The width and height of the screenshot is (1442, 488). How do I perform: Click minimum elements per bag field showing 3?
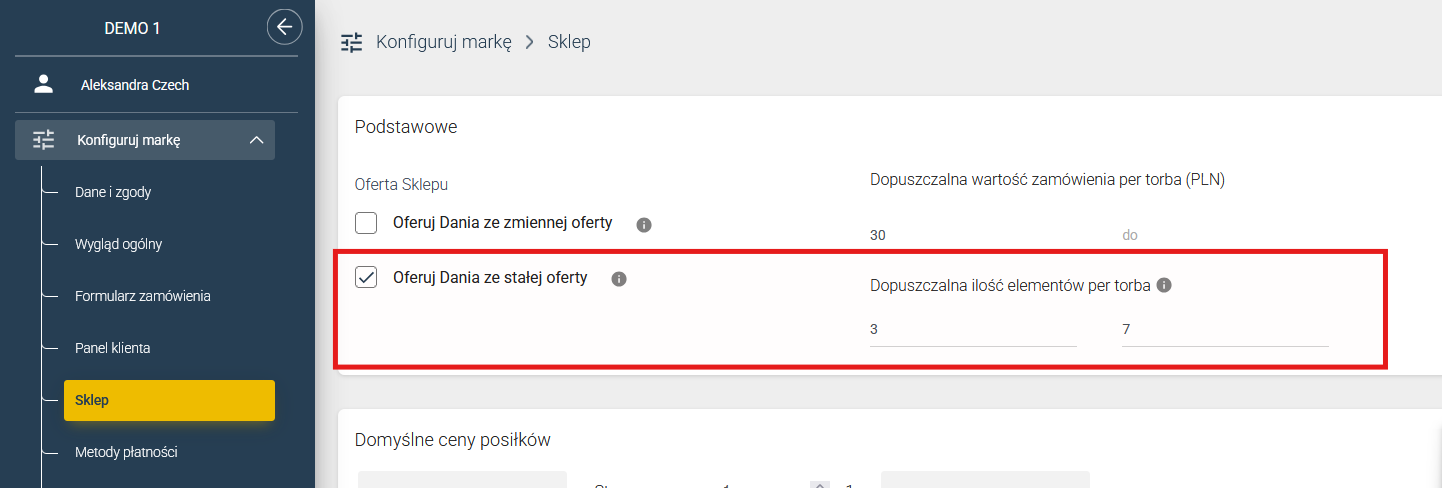973,329
